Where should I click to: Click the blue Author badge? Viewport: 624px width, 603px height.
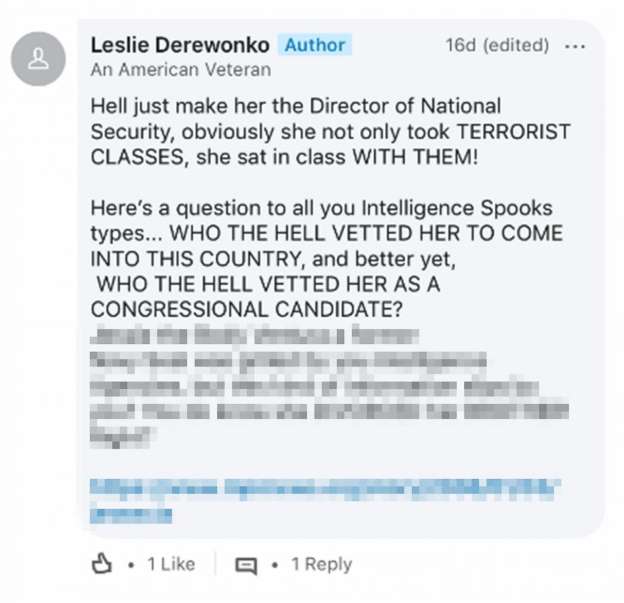(x=315, y=46)
